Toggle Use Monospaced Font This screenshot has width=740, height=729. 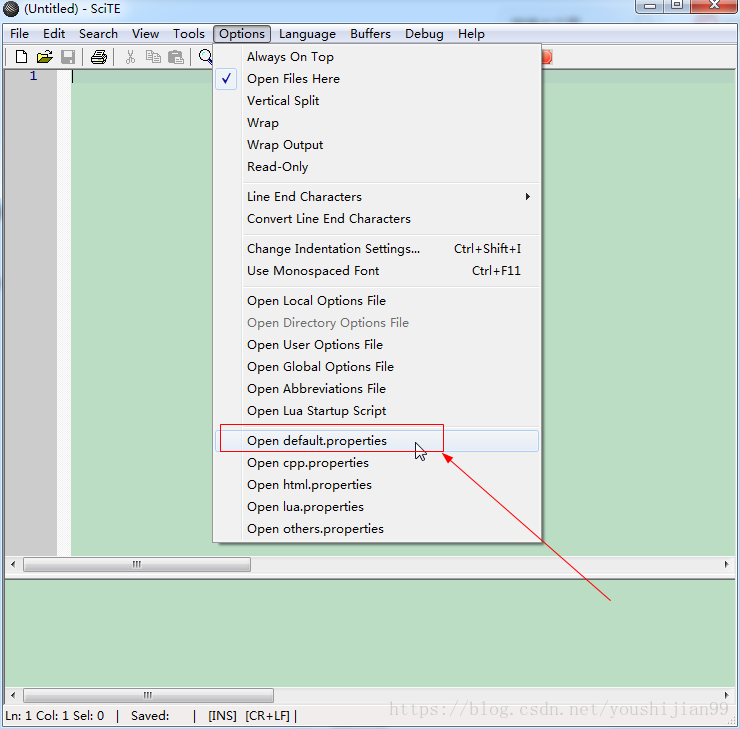378,271
